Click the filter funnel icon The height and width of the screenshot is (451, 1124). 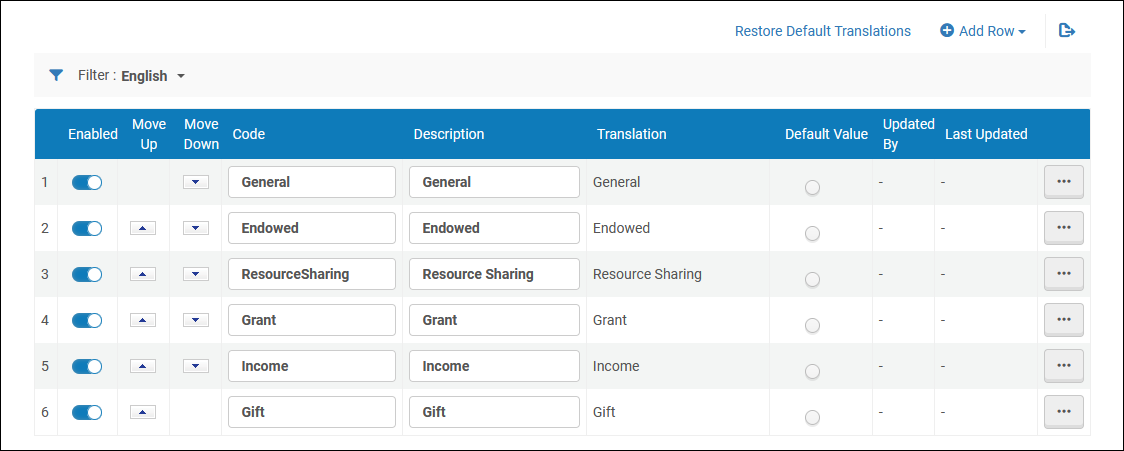click(56, 75)
